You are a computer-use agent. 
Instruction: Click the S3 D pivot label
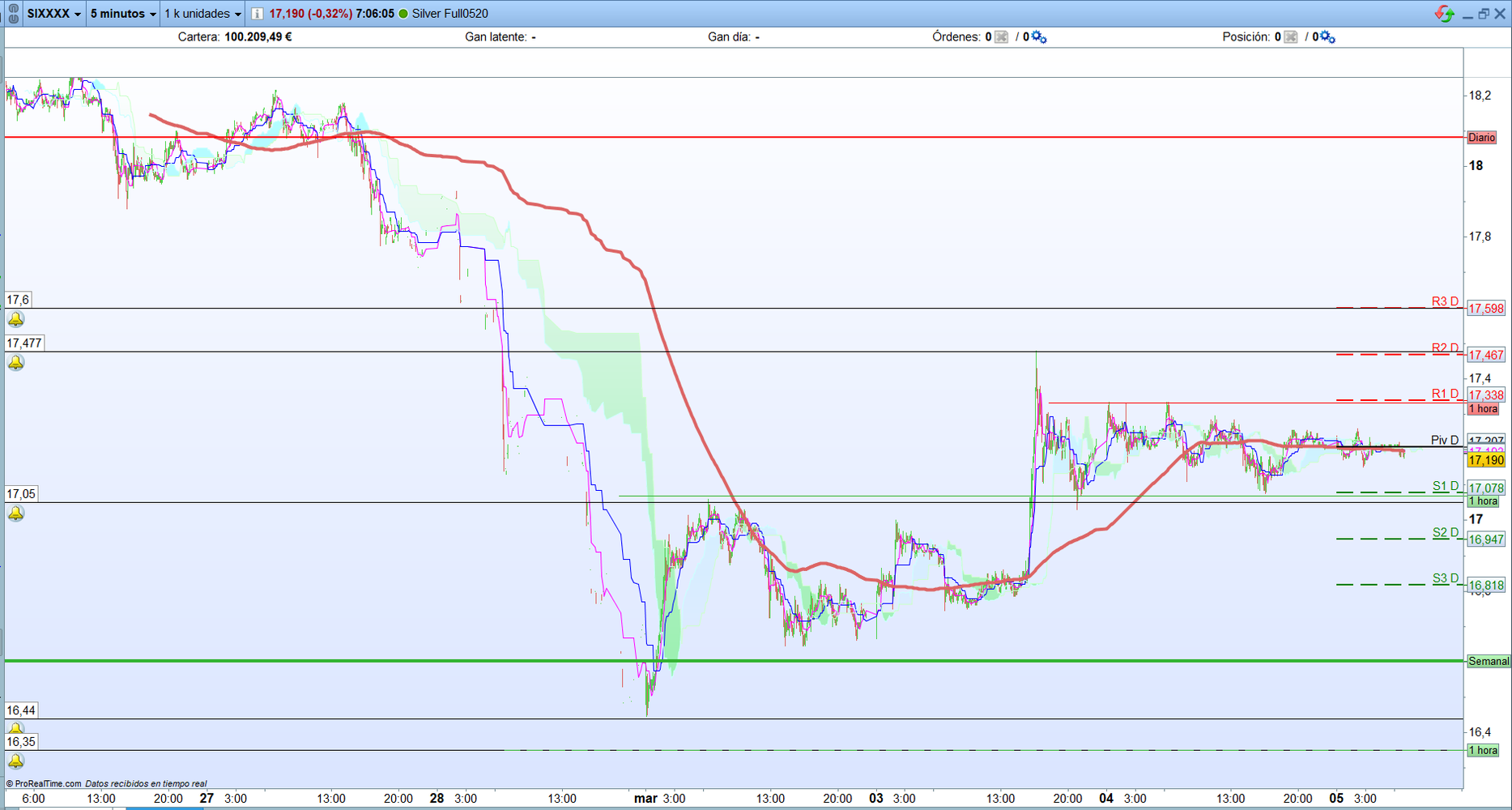[x=1446, y=578]
